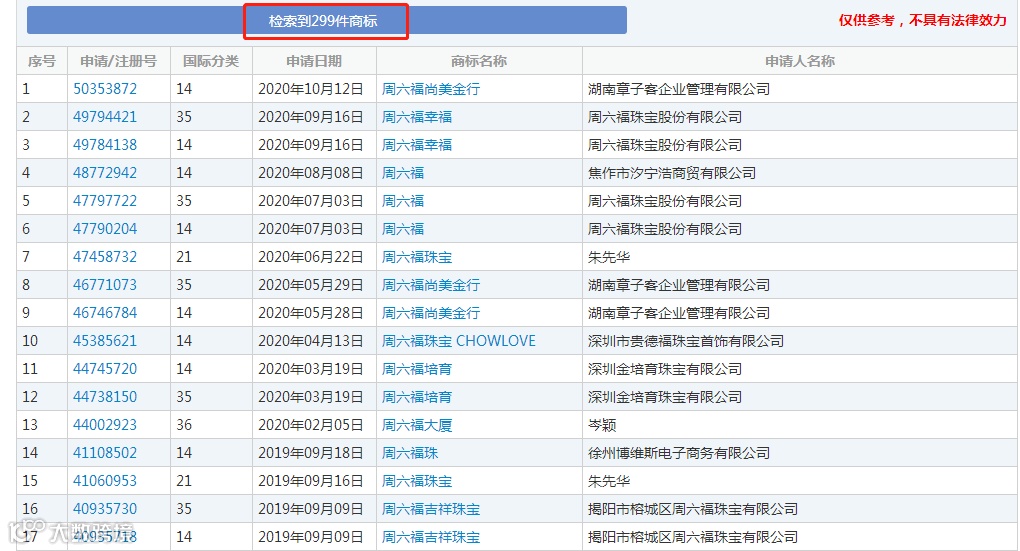Click the 商标名称 column header
The image size is (1020, 551).
click(479, 60)
